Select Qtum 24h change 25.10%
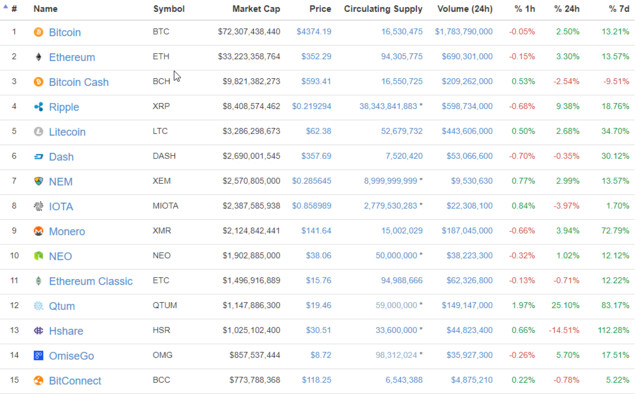 [565, 305]
